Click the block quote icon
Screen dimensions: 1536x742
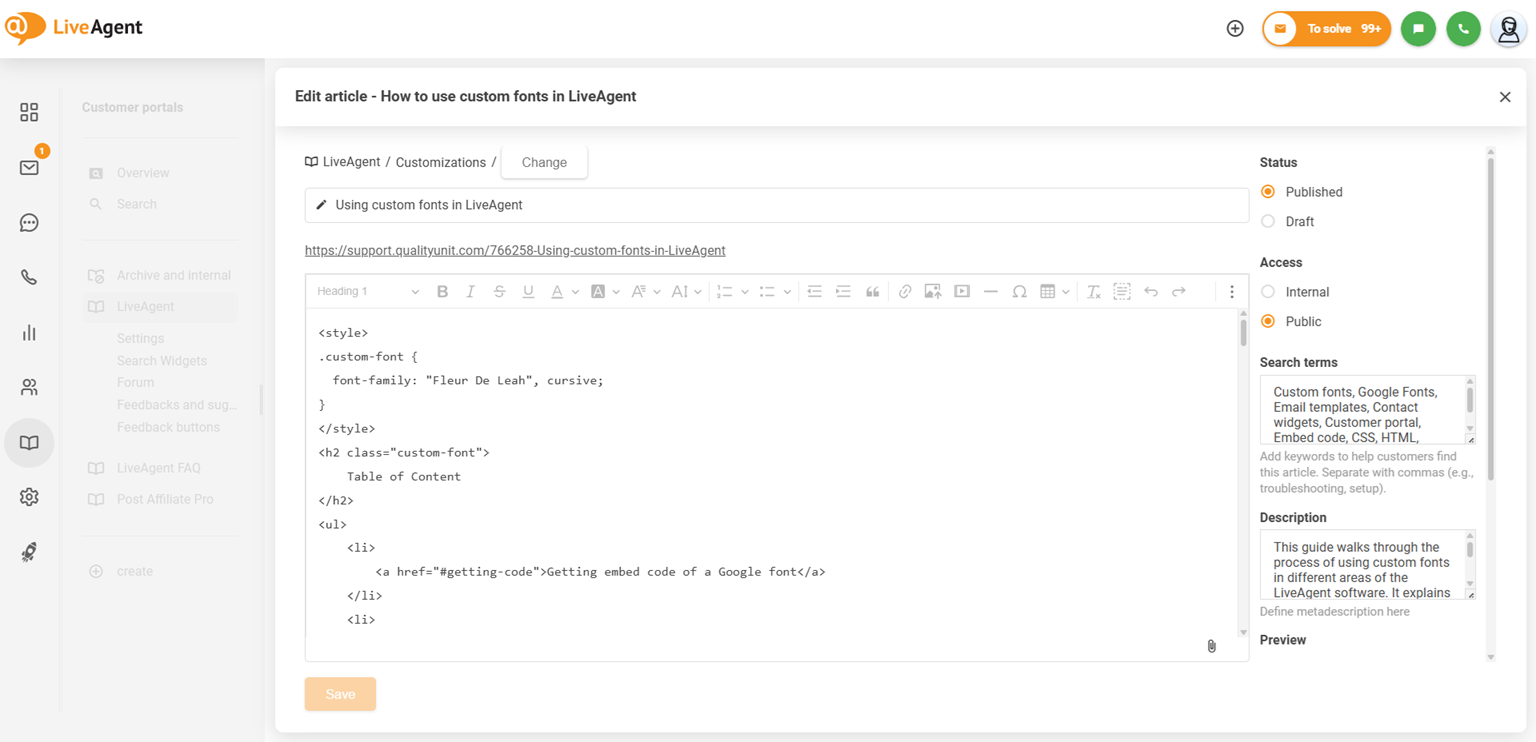pos(872,292)
